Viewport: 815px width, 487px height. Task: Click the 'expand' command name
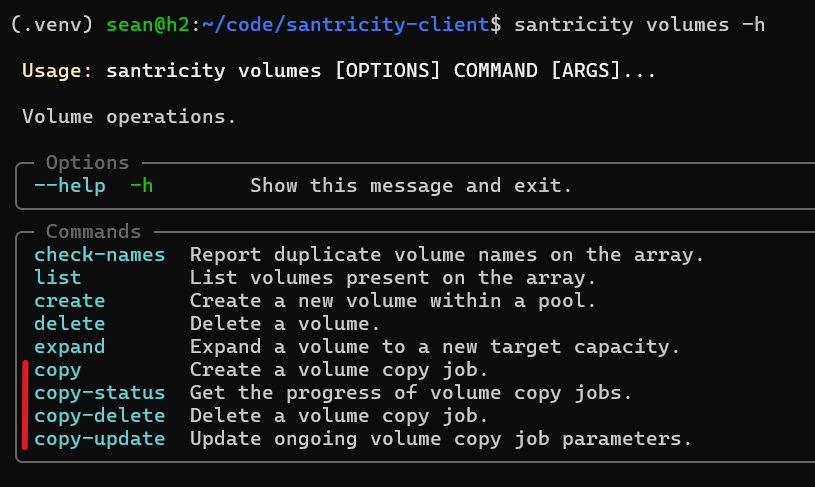tap(70, 347)
